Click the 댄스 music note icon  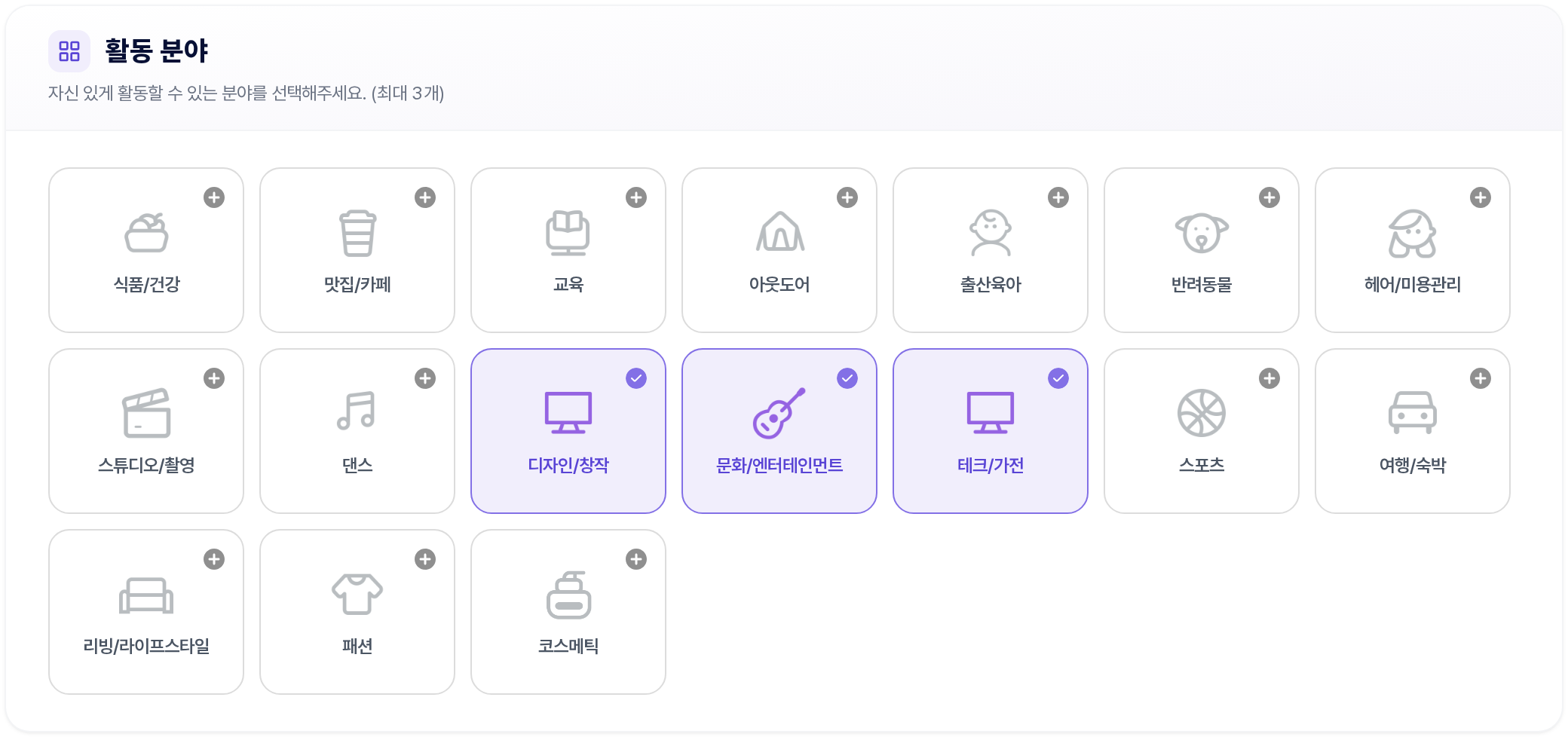click(357, 411)
